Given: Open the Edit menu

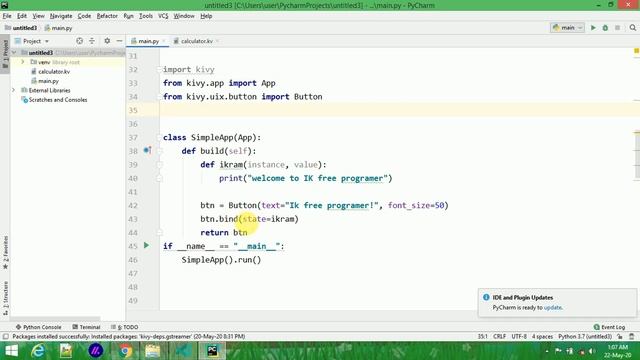Looking at the screenshot, I should [x=22, y=16].
